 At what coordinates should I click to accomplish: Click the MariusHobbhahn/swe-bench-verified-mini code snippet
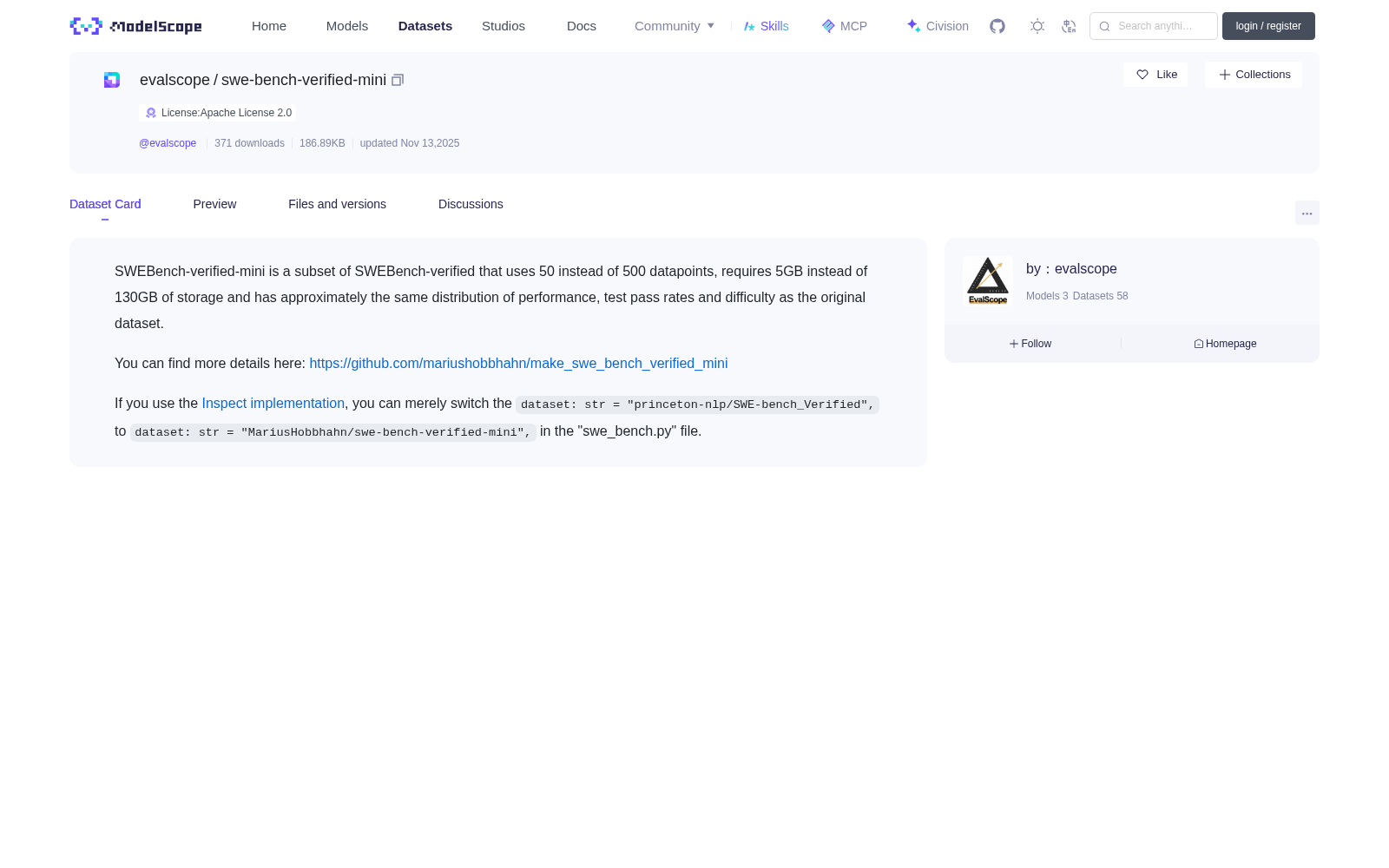tap(332, 432)
